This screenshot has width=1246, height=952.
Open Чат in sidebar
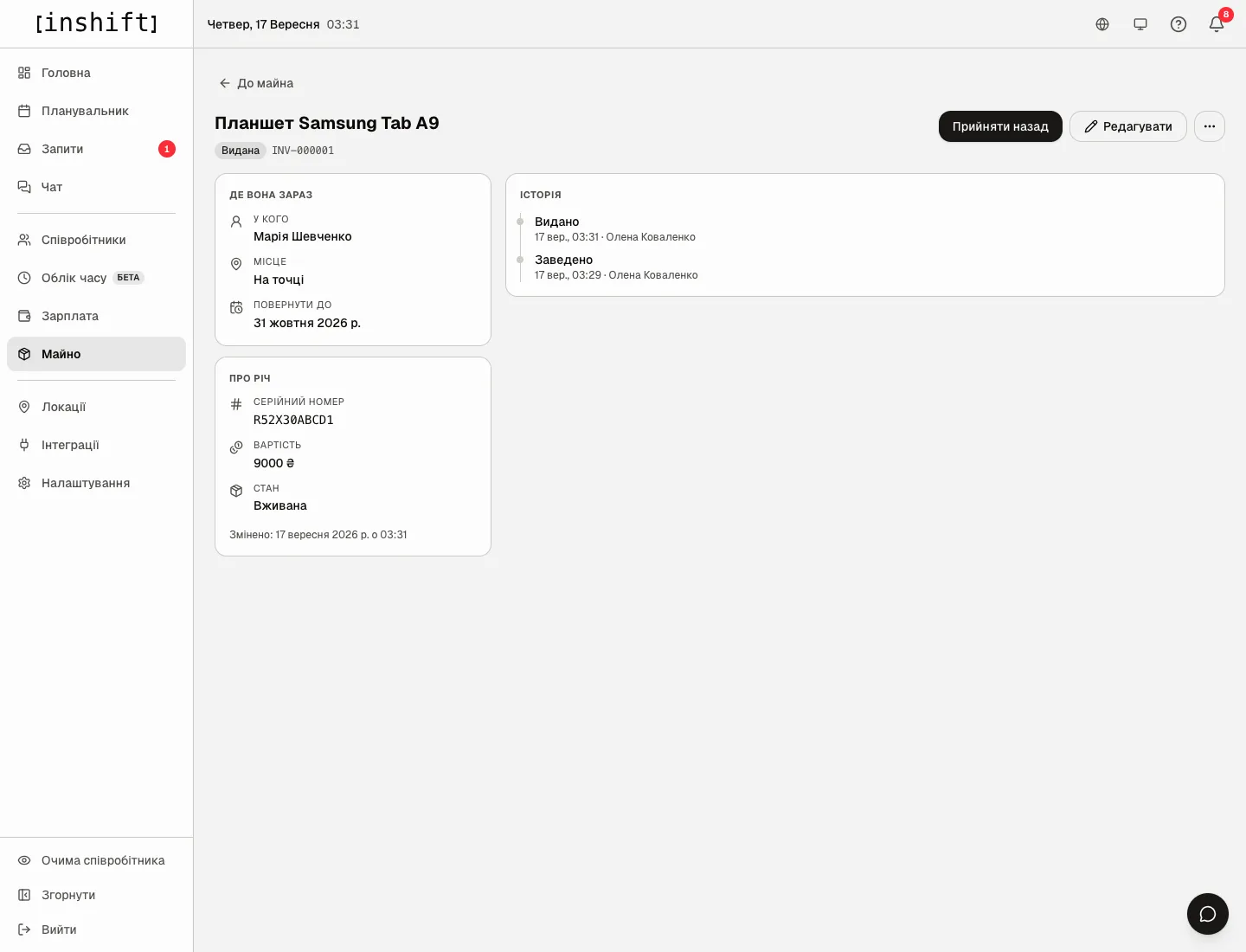96,187
